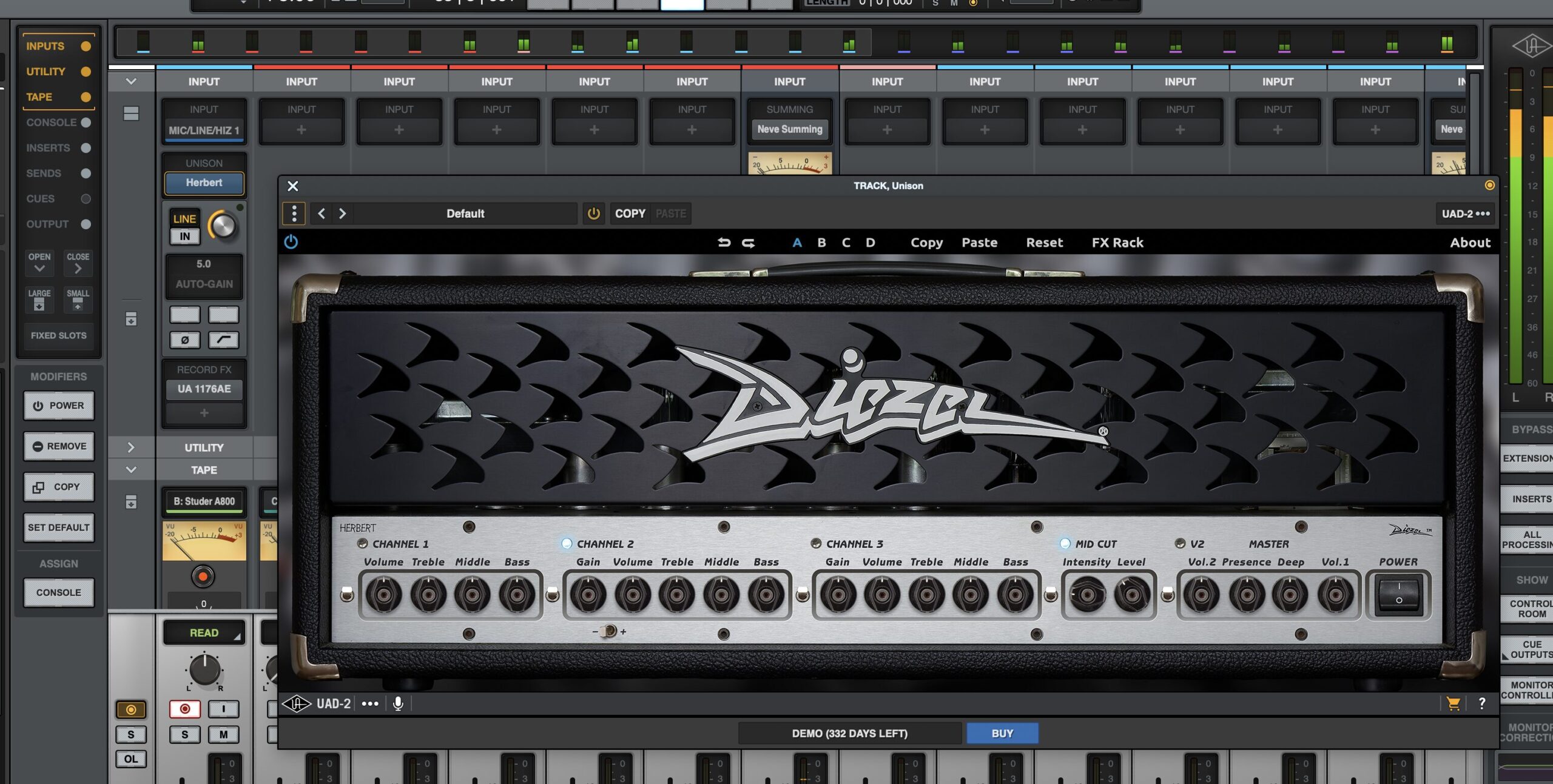Toggle the CUES view switch

point(86,199)
